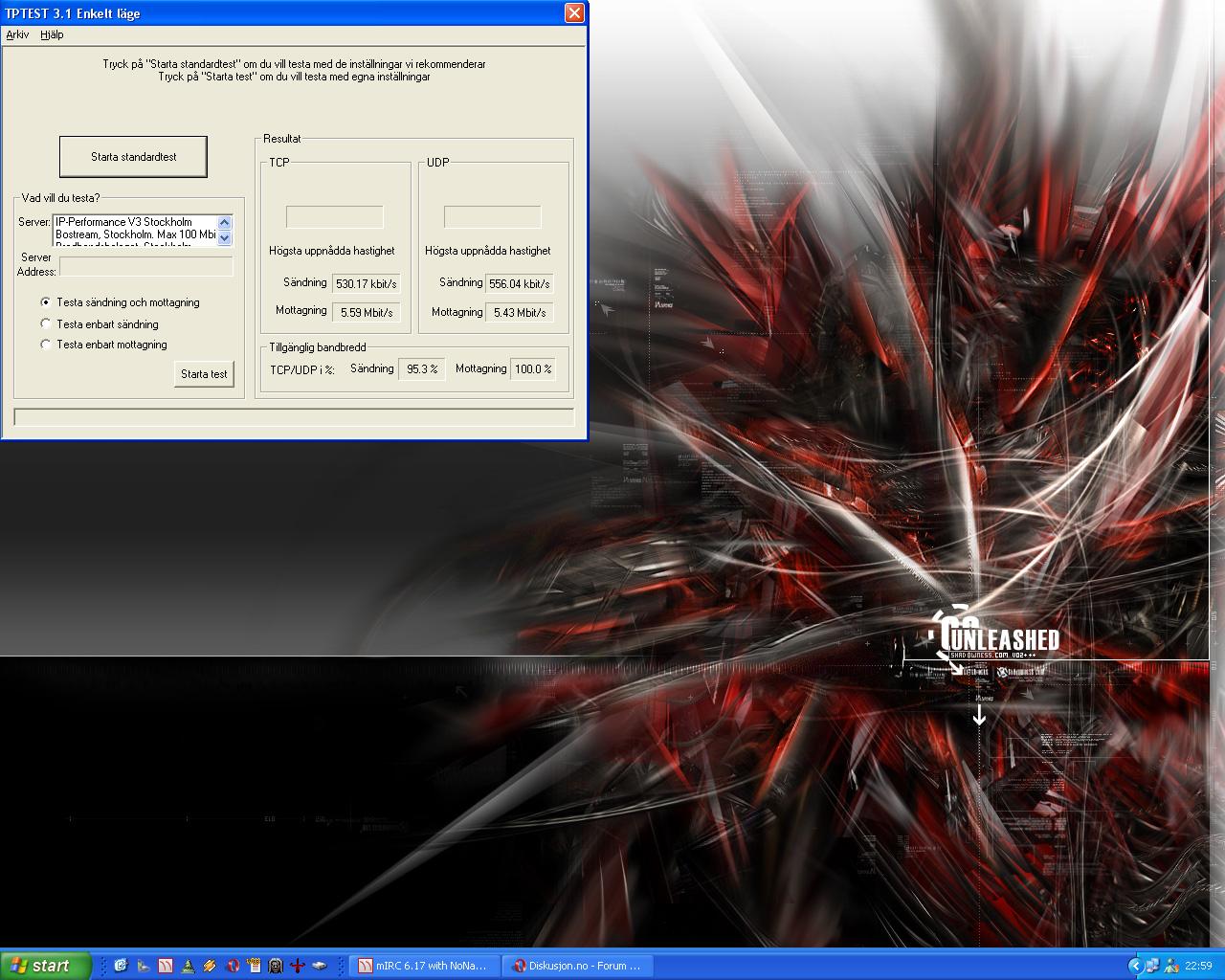The width and height of the screenshot is (1225, 980).
Task: Click the Server Address input field
Action: [146, 266]
